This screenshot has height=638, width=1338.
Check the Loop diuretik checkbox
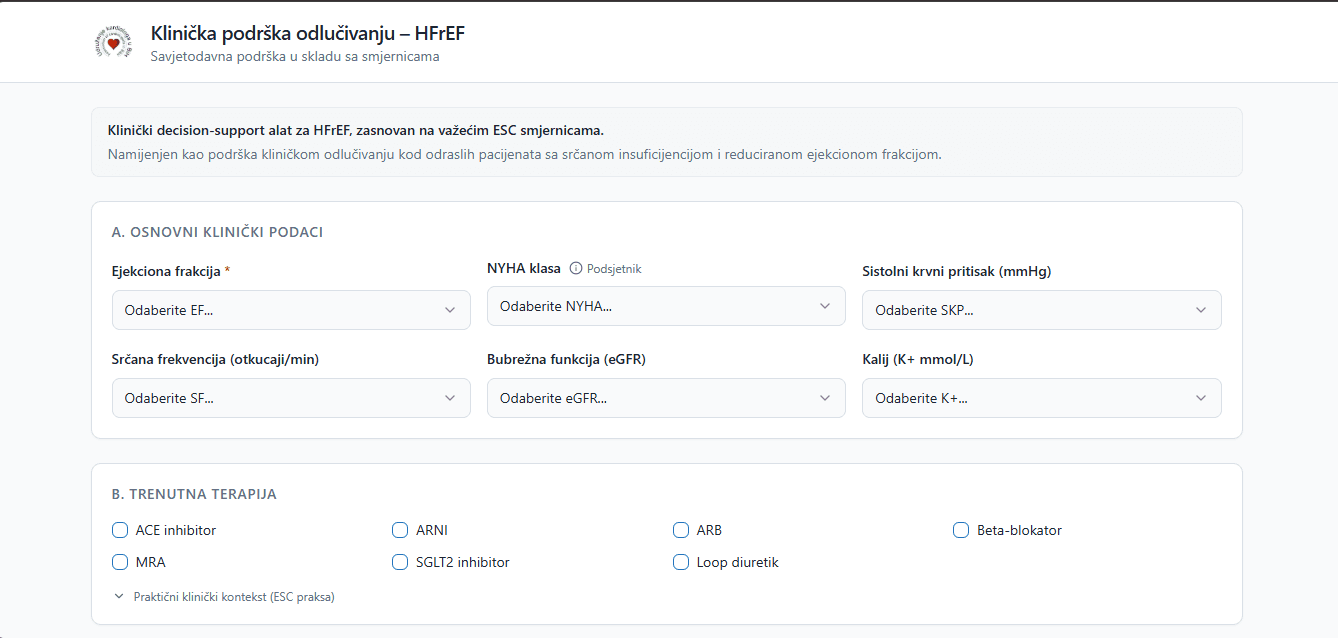pos(681,562)
